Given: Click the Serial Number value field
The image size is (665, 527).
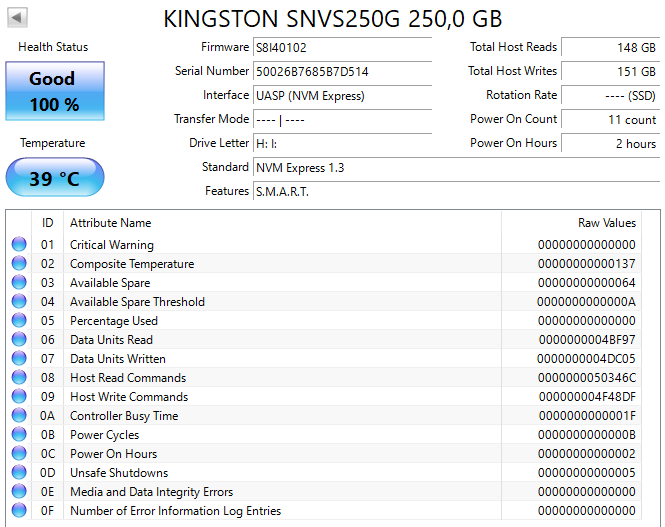Looking at the screenshot, I should pos(342,71).
